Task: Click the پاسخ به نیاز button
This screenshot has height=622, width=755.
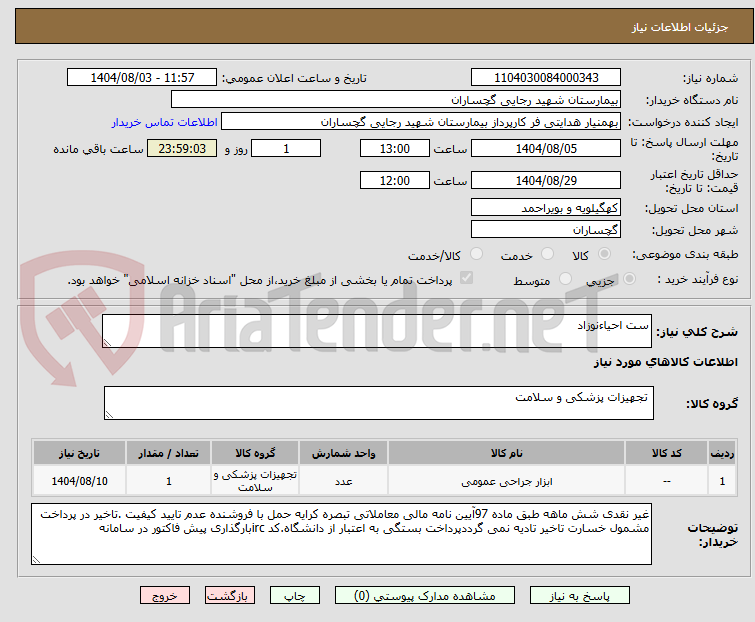Action: point(580,596)
